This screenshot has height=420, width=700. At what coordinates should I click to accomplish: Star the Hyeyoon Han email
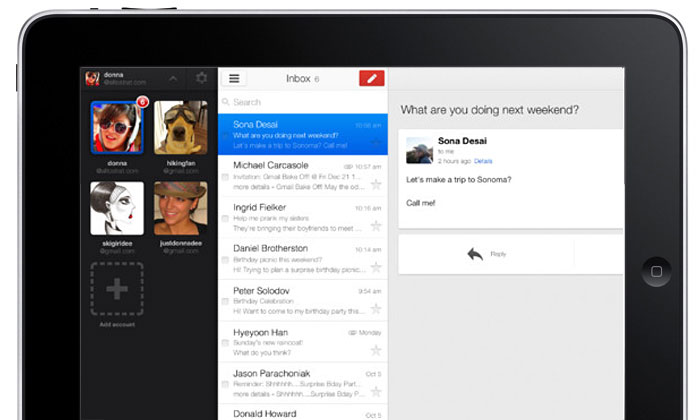[x=376, y=350]
